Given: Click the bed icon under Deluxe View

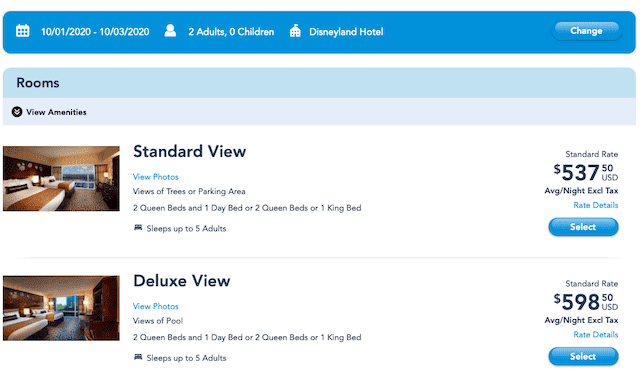Looking at the screenshot, I should pyautogui.click(x=138, y=357).
